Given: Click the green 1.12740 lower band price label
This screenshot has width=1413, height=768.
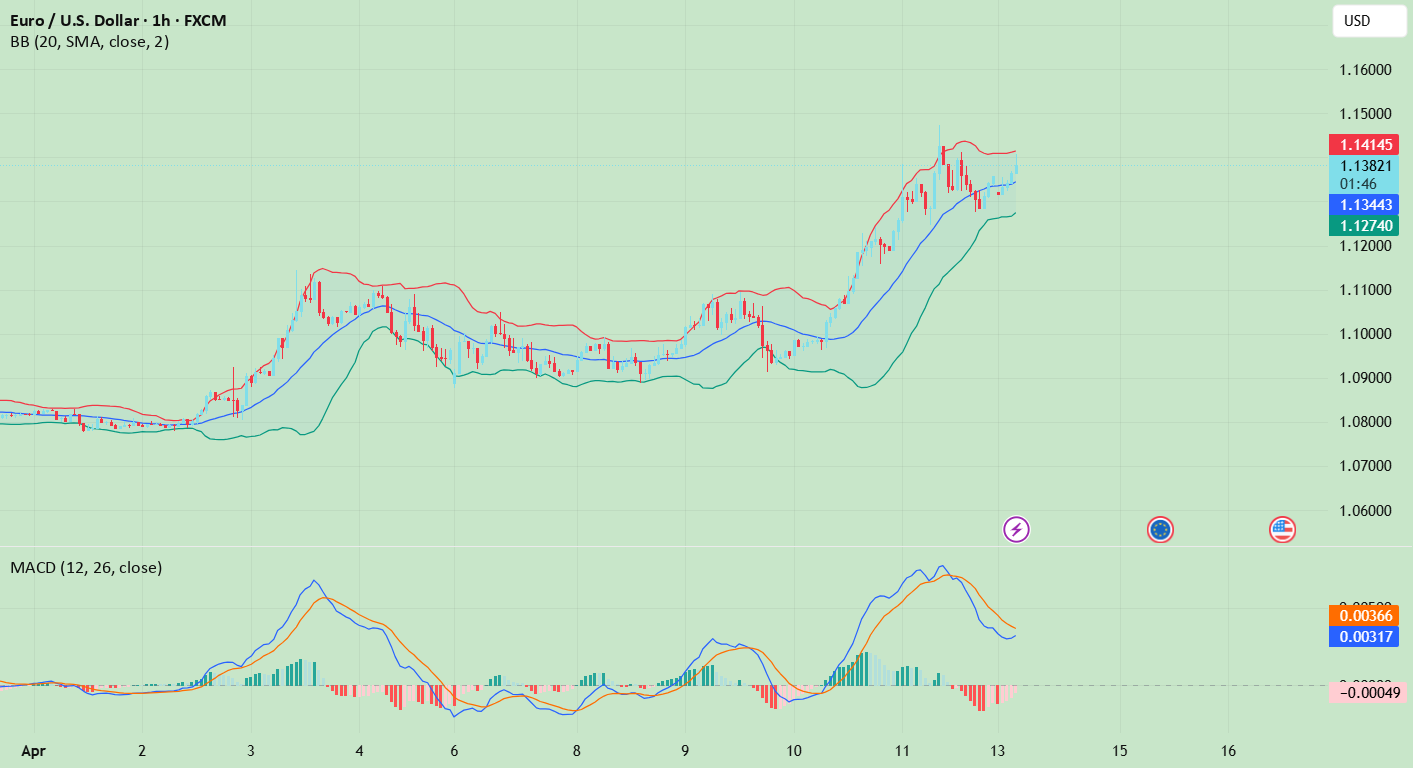Looking at the screenshot, I should pyautogui.click(x=1363, y=226).
